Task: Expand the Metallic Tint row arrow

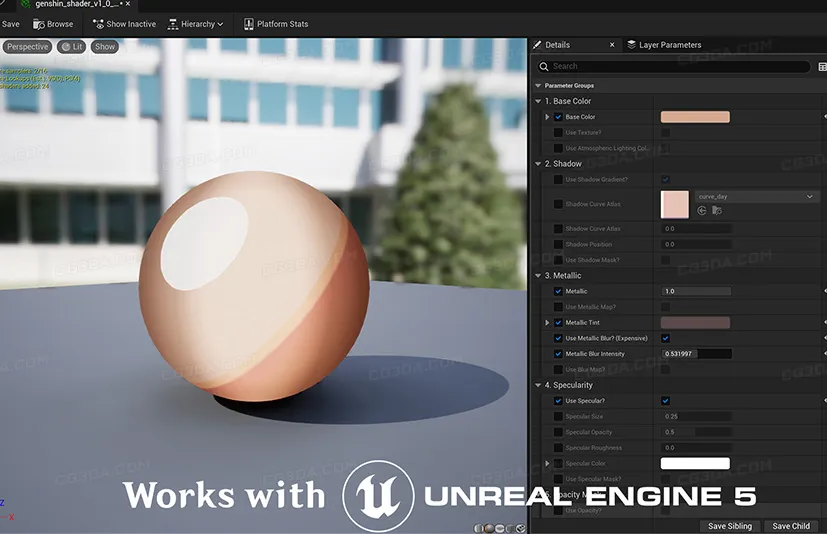Action: pyautogui.click(x=547, y=323)
